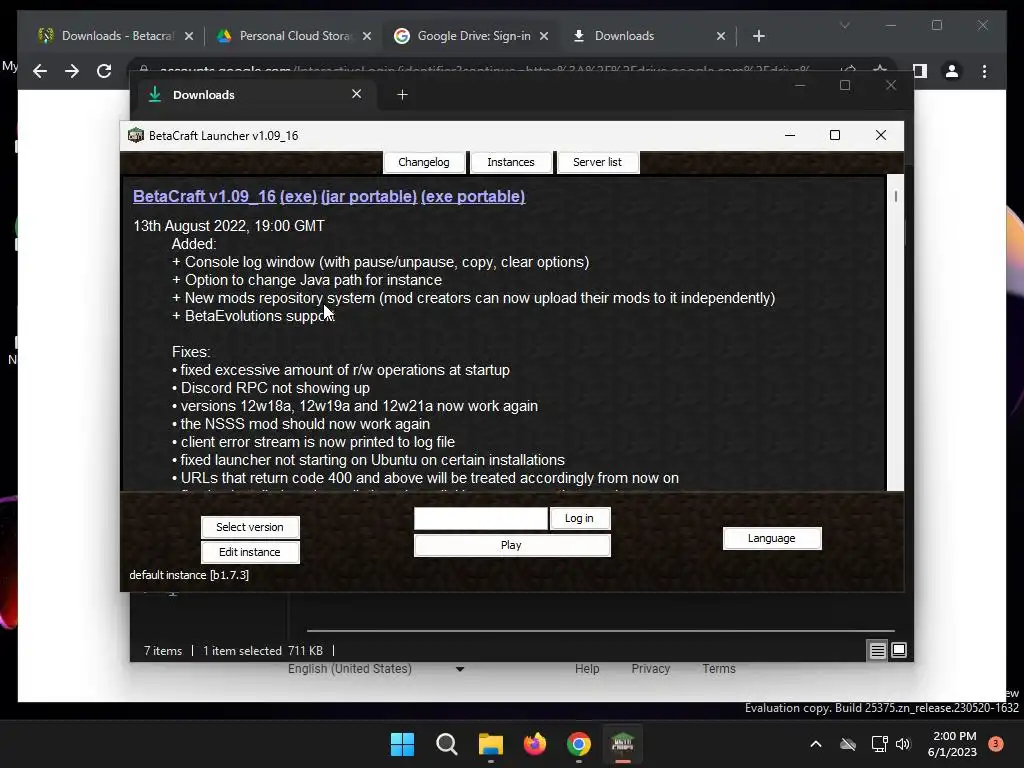The width and height of the screenshot is (1024, 768).
Task: Open the (jar portable) download link
Action: pyautogui.click(x=369, y=197)
